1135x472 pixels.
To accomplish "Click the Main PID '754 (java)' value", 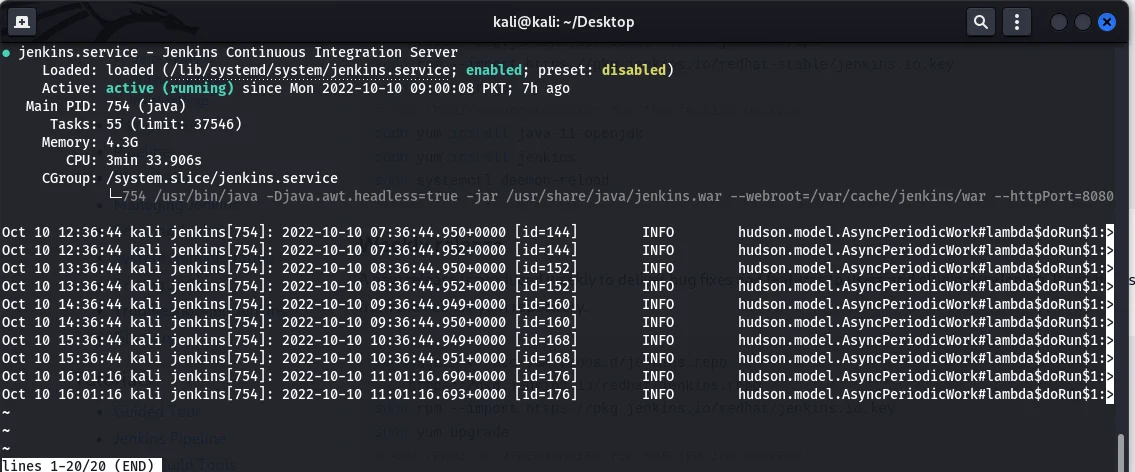I will 146,106.
